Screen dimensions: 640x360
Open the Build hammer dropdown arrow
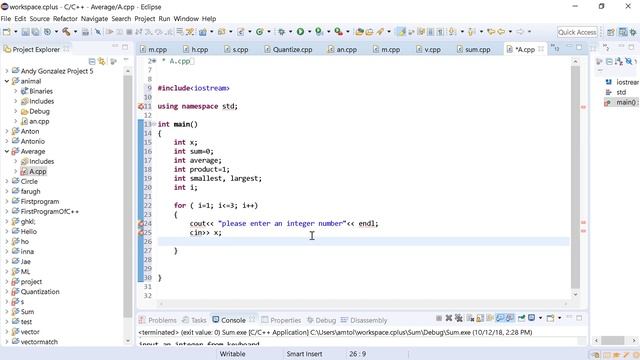(75, 31)
